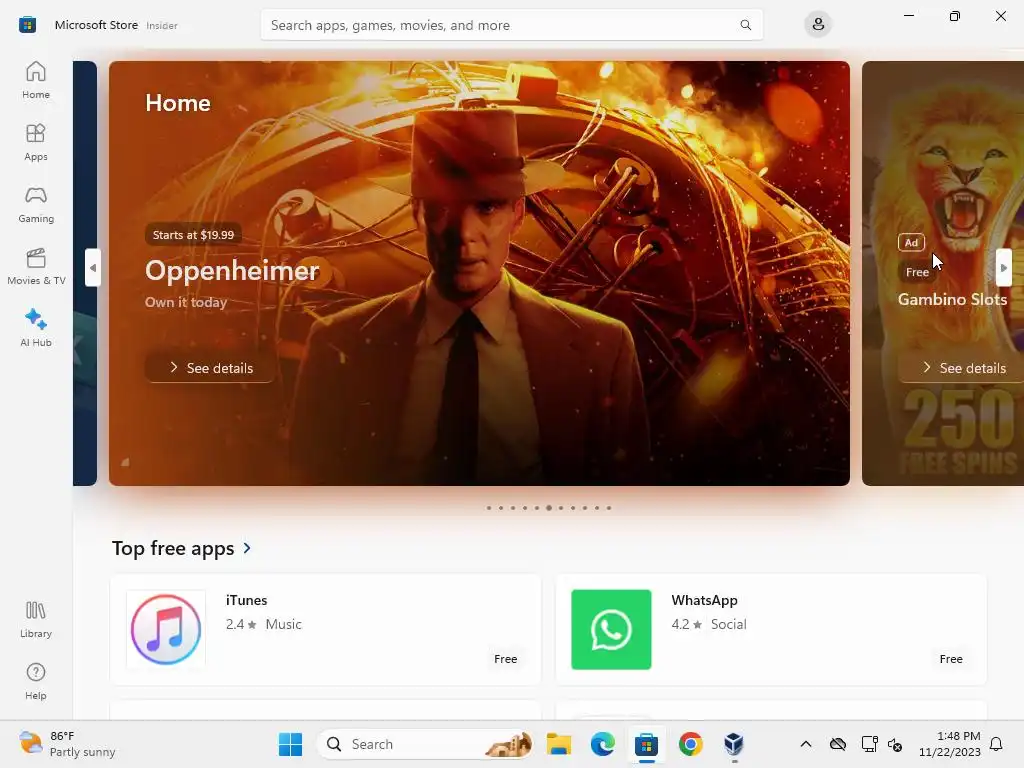This screenshot has height=768, width=1024.
Task: Open the WhatsApp app icon
Action: tap(611, 630)
